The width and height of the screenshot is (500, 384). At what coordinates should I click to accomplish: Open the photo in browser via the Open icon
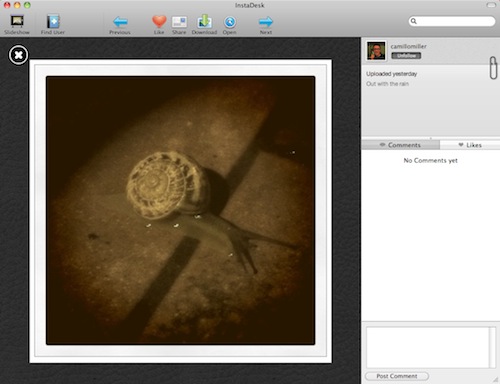point(230,25)
